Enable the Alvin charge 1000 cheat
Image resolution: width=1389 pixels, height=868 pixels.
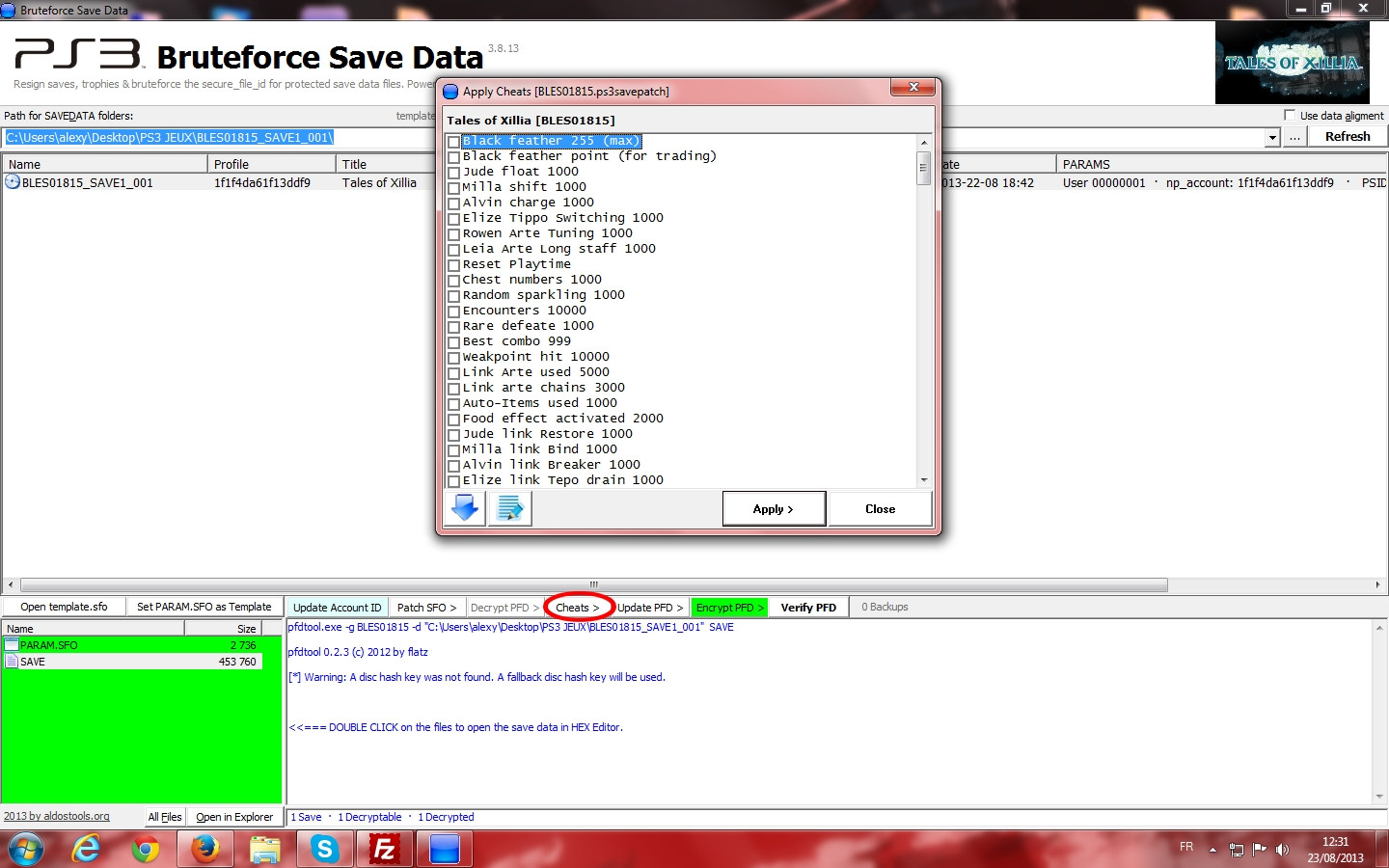coord(453,203)
